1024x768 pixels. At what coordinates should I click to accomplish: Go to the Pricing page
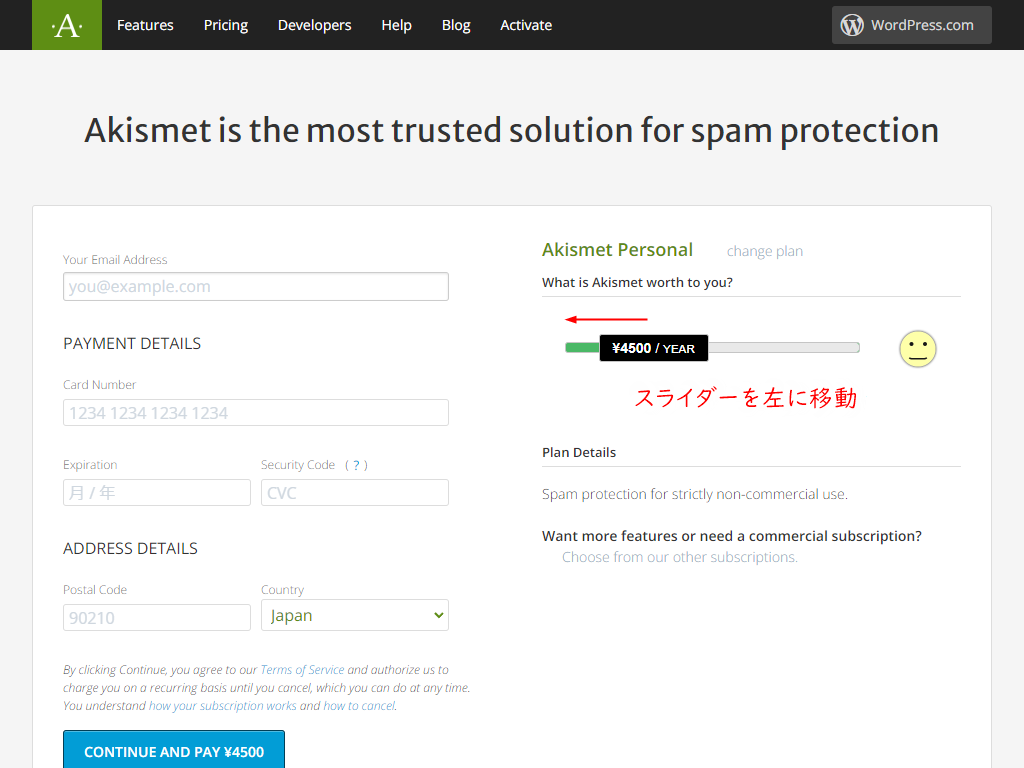click(226, 25)
